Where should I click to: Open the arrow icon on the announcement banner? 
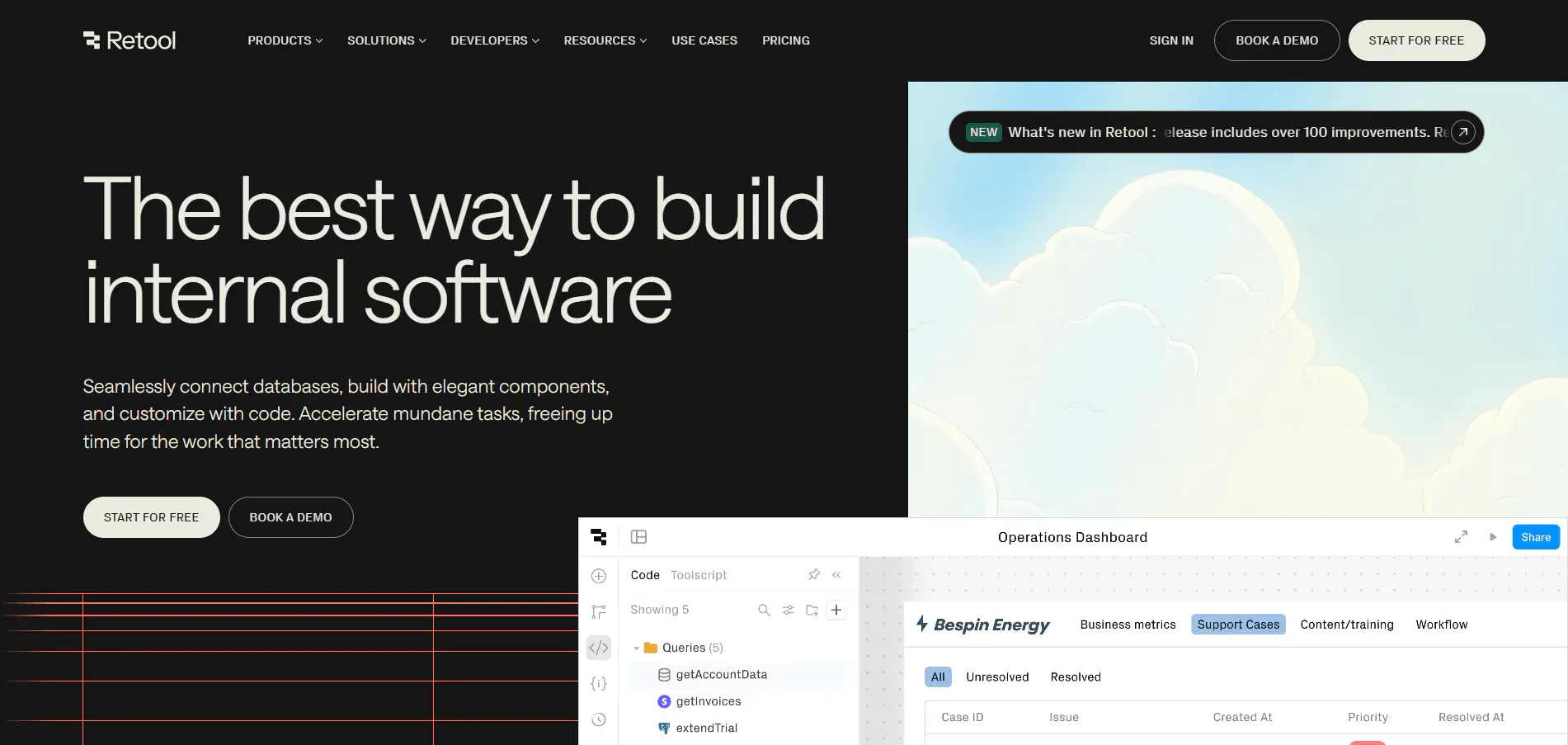pyautogui.click(x=1462, y=132)
